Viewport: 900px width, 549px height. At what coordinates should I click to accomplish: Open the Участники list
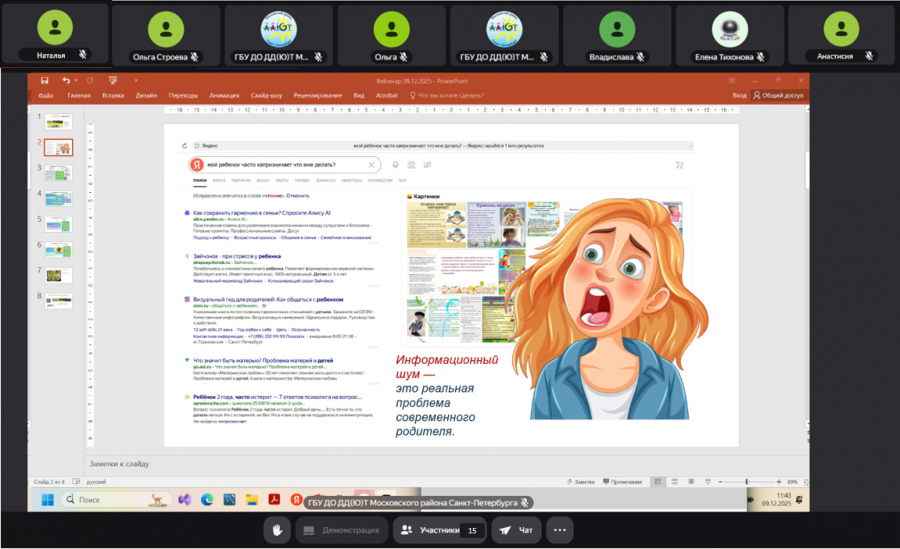coord(437,530)
